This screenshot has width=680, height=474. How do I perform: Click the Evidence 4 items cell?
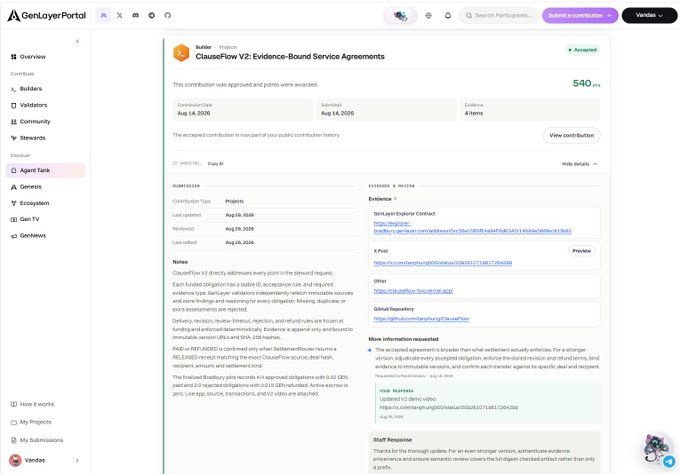530,109
